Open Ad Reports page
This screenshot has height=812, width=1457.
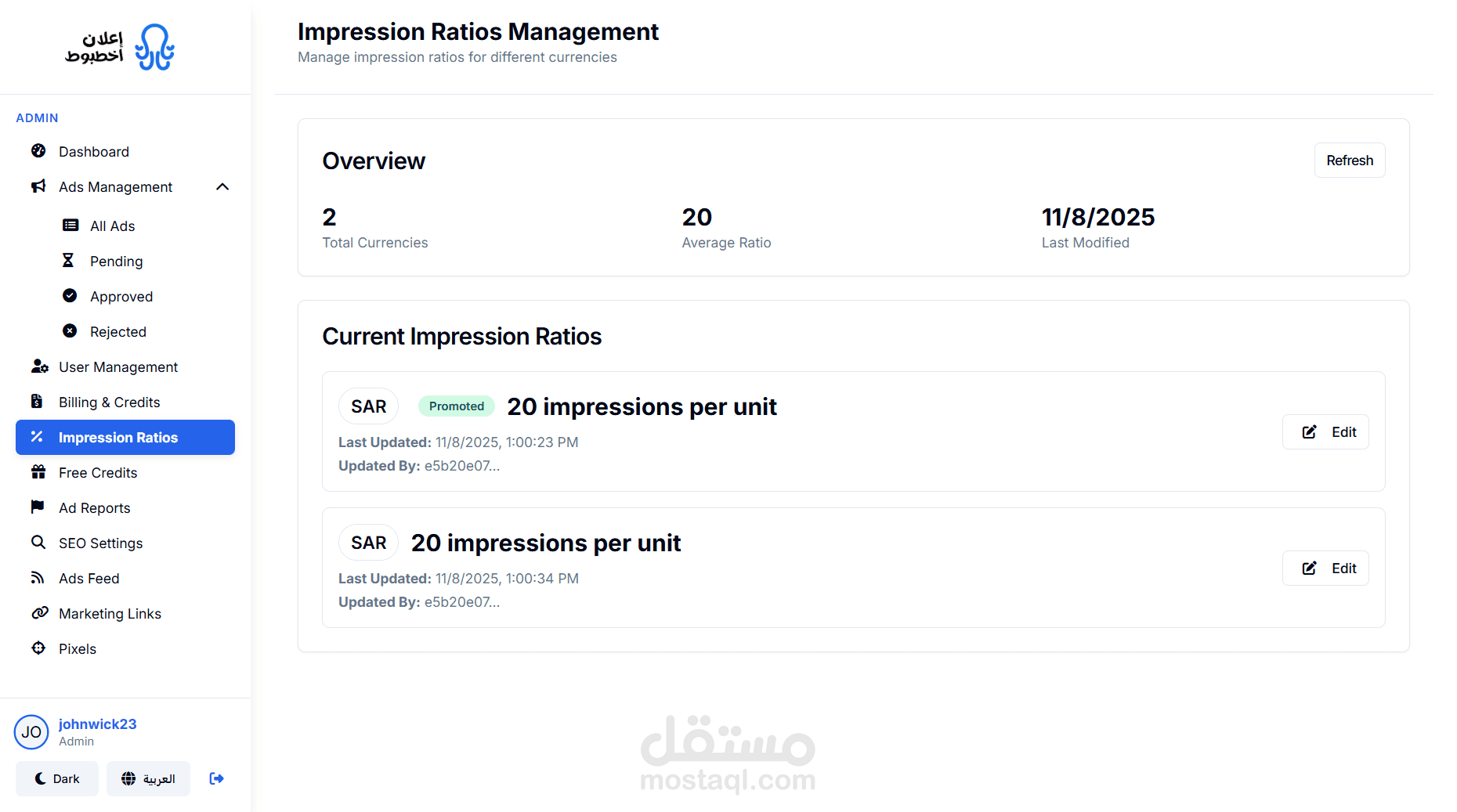tap(125, 507)
